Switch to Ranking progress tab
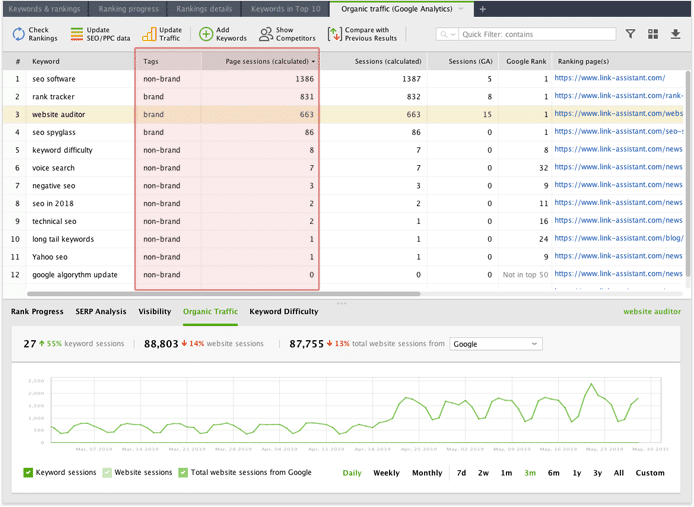The width and height of the screenshot is (694, 507). [x=128, y=9]
